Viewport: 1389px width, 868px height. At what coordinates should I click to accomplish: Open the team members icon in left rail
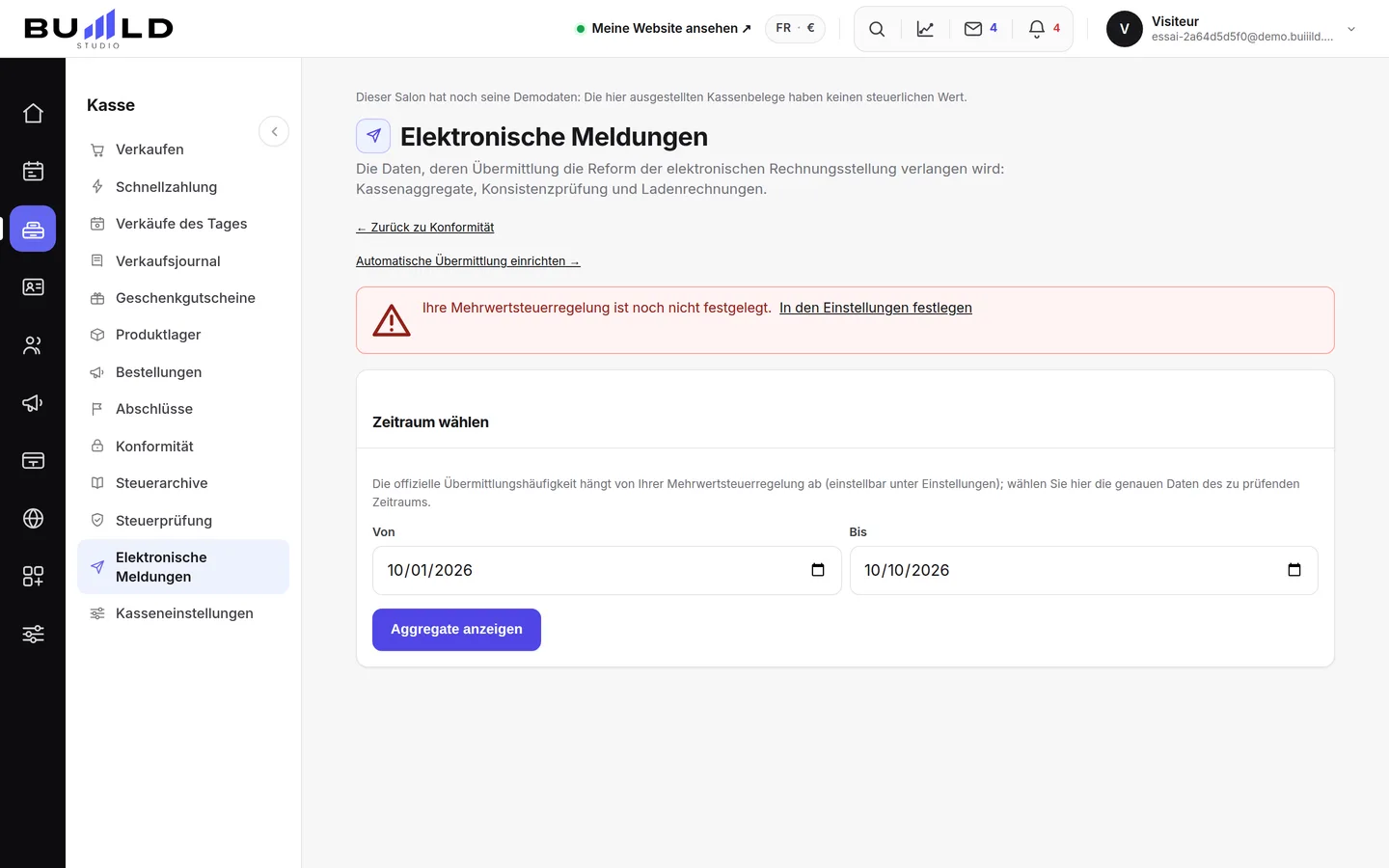33,344
